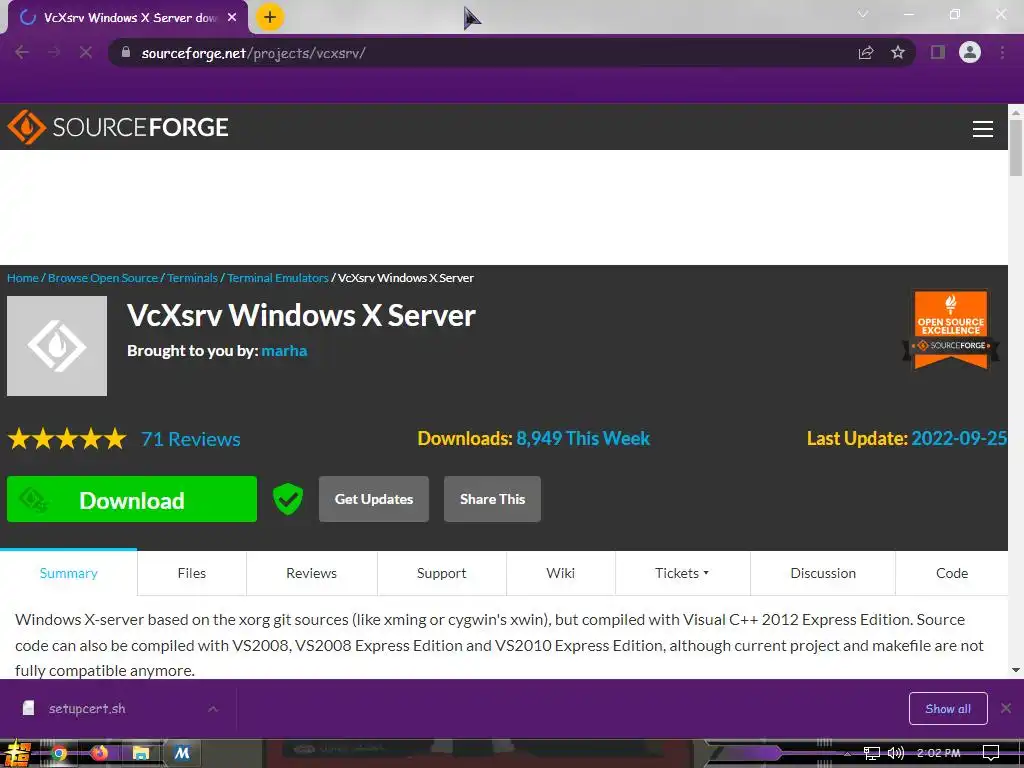This screenshot has width=1024, height=768.
Task: Open setupcert.sh downloaded file
Action: [x=87, y=709]
